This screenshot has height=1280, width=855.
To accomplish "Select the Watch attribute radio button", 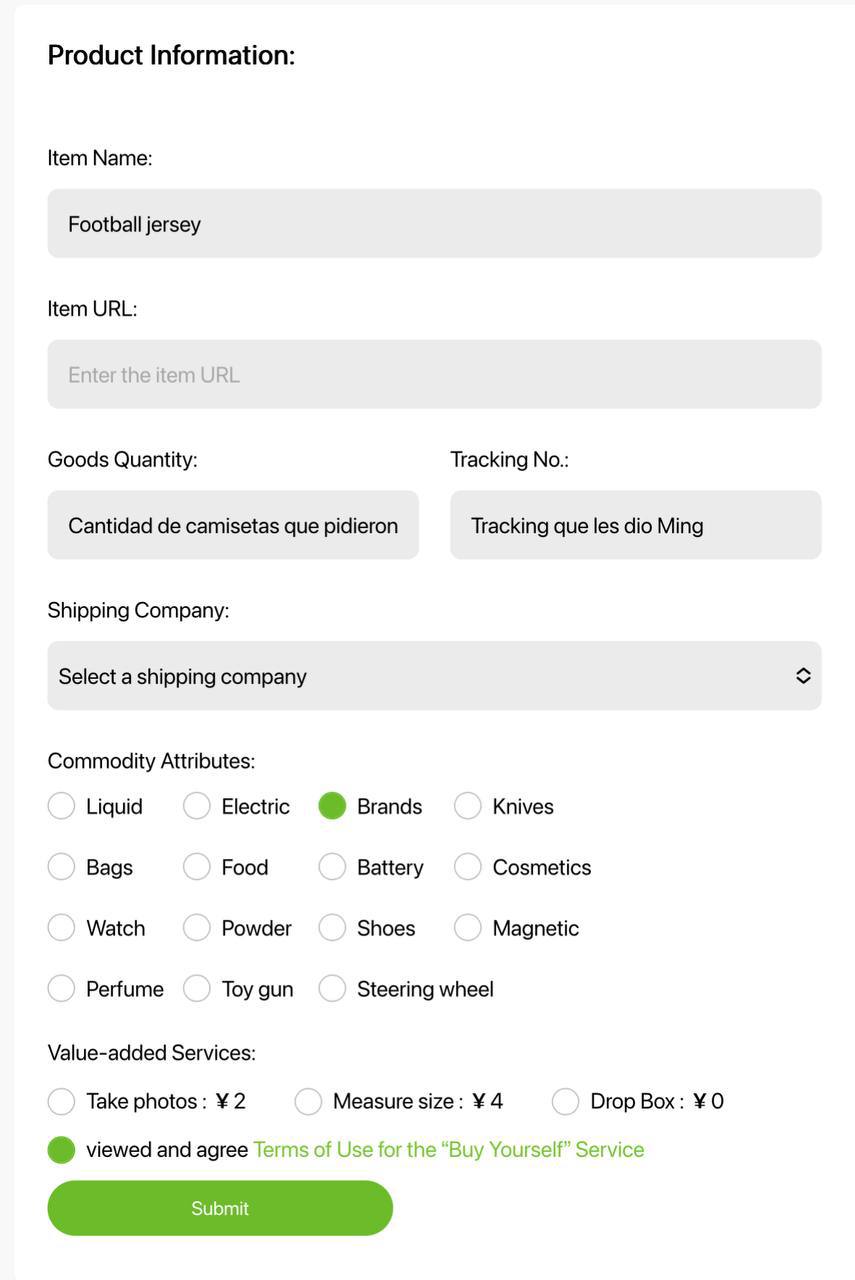I will (62, 928).
